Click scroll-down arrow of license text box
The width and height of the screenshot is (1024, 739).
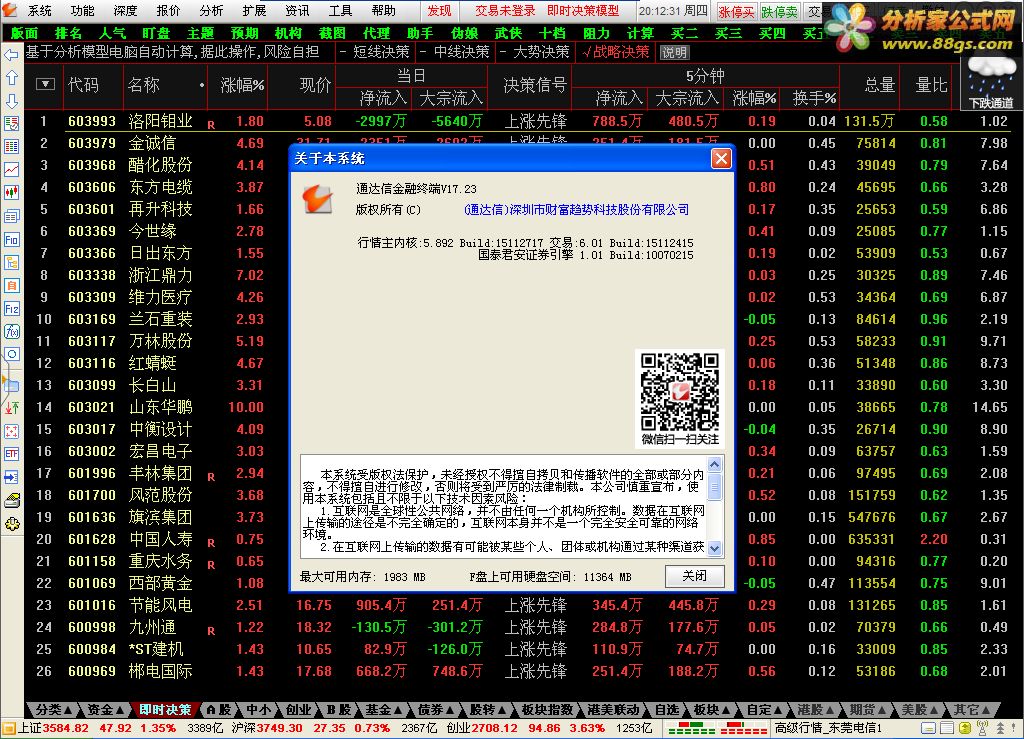coord(714,548)
